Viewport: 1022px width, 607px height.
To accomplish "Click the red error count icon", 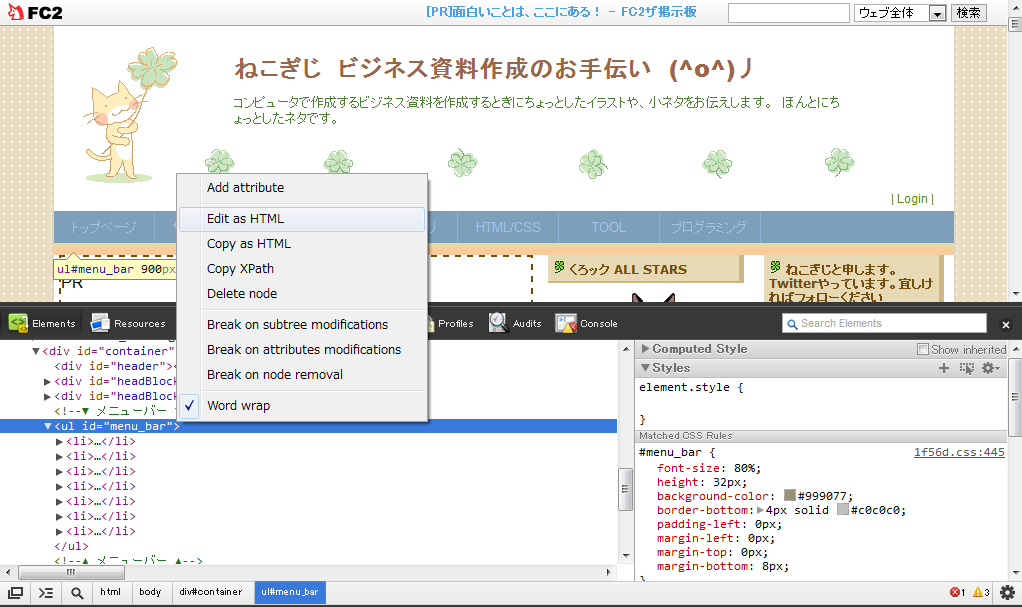I will pos(954,592).
